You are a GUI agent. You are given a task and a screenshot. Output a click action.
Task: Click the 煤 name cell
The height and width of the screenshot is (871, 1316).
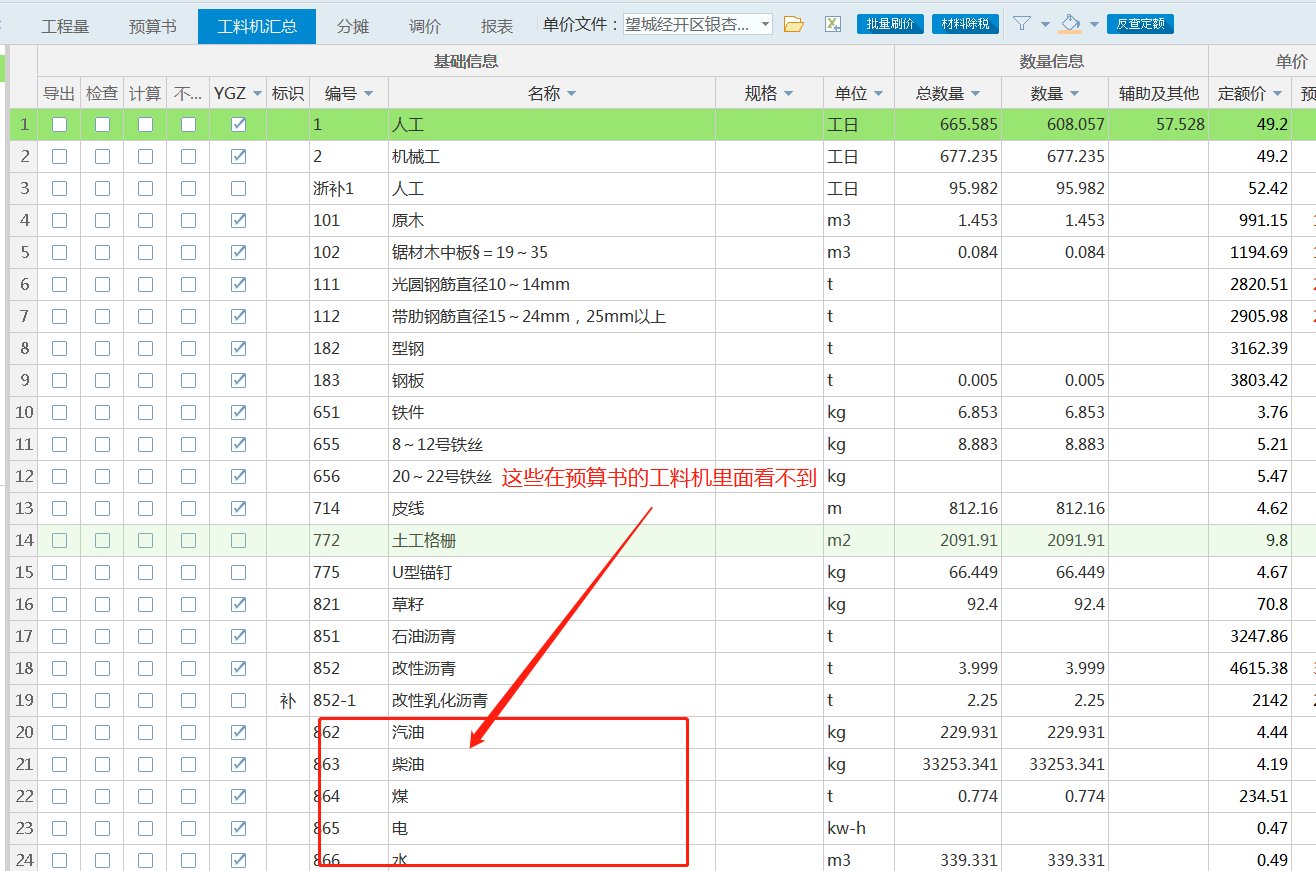(x=552, y=797)
